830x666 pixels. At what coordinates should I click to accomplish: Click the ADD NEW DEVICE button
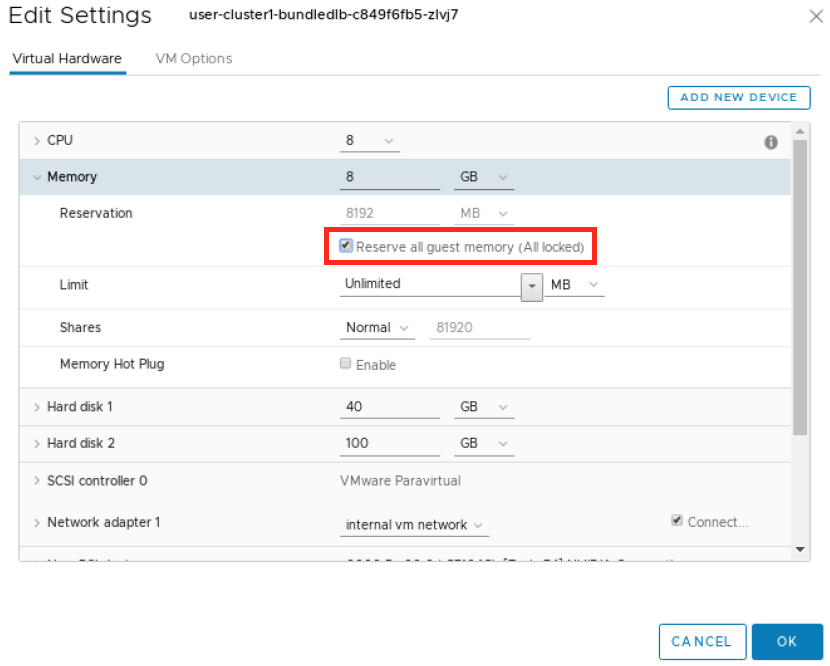pos(738,97)
